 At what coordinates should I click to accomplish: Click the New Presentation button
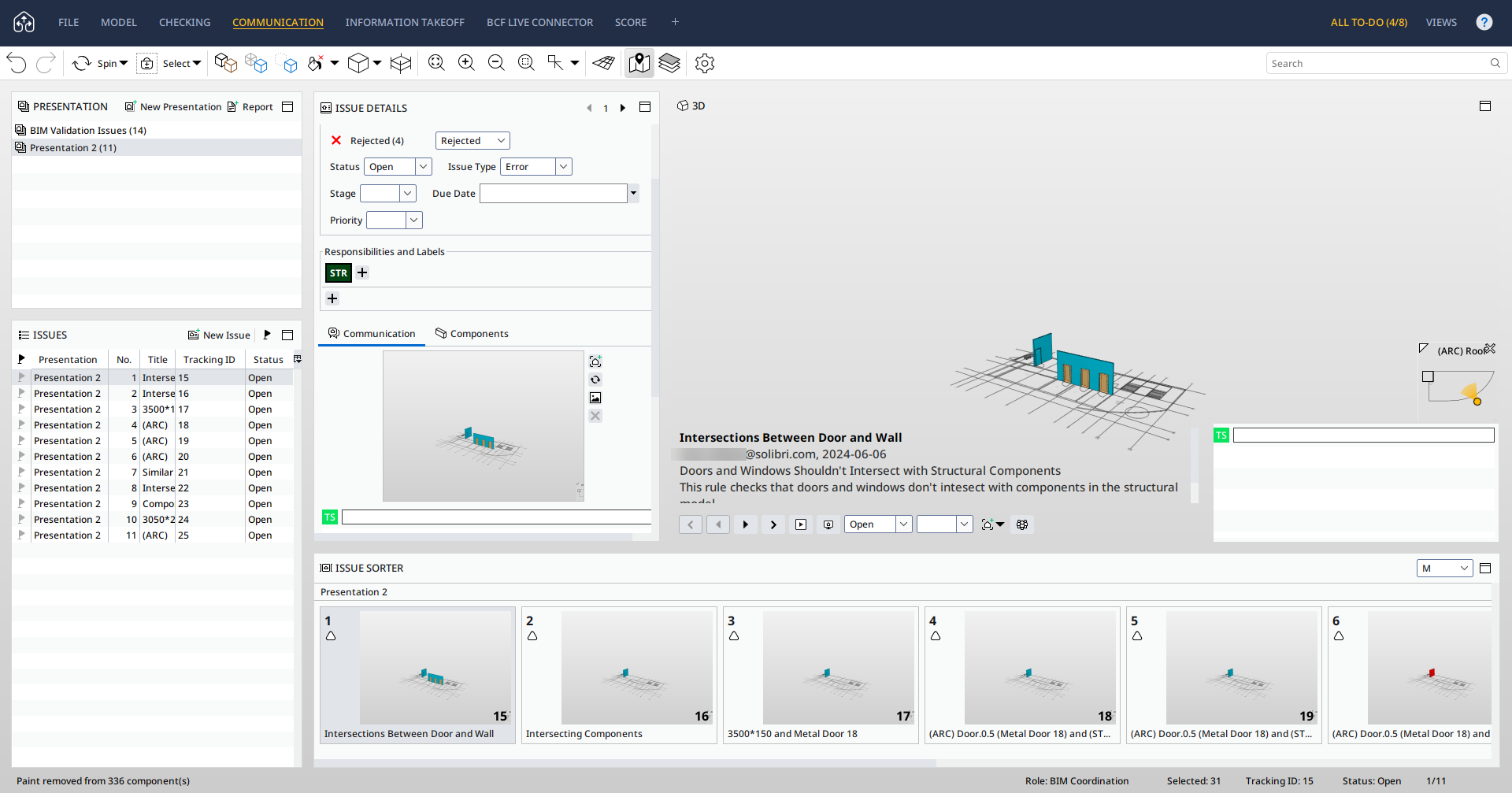[173, 107]
